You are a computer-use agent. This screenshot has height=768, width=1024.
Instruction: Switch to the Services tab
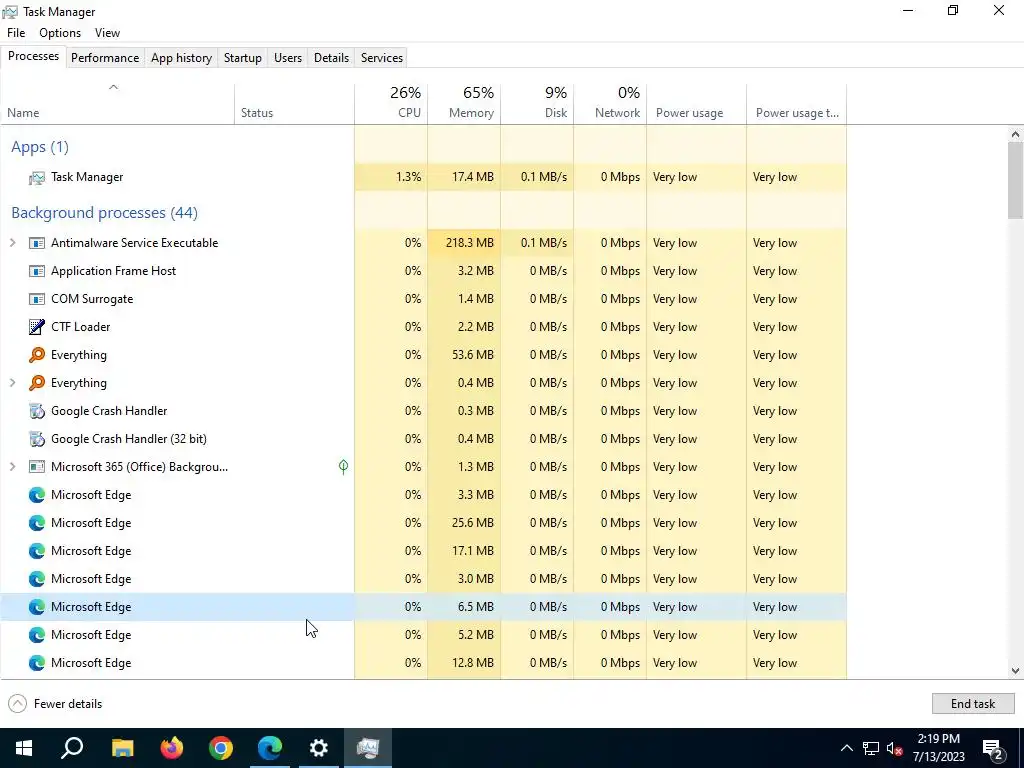382,57
